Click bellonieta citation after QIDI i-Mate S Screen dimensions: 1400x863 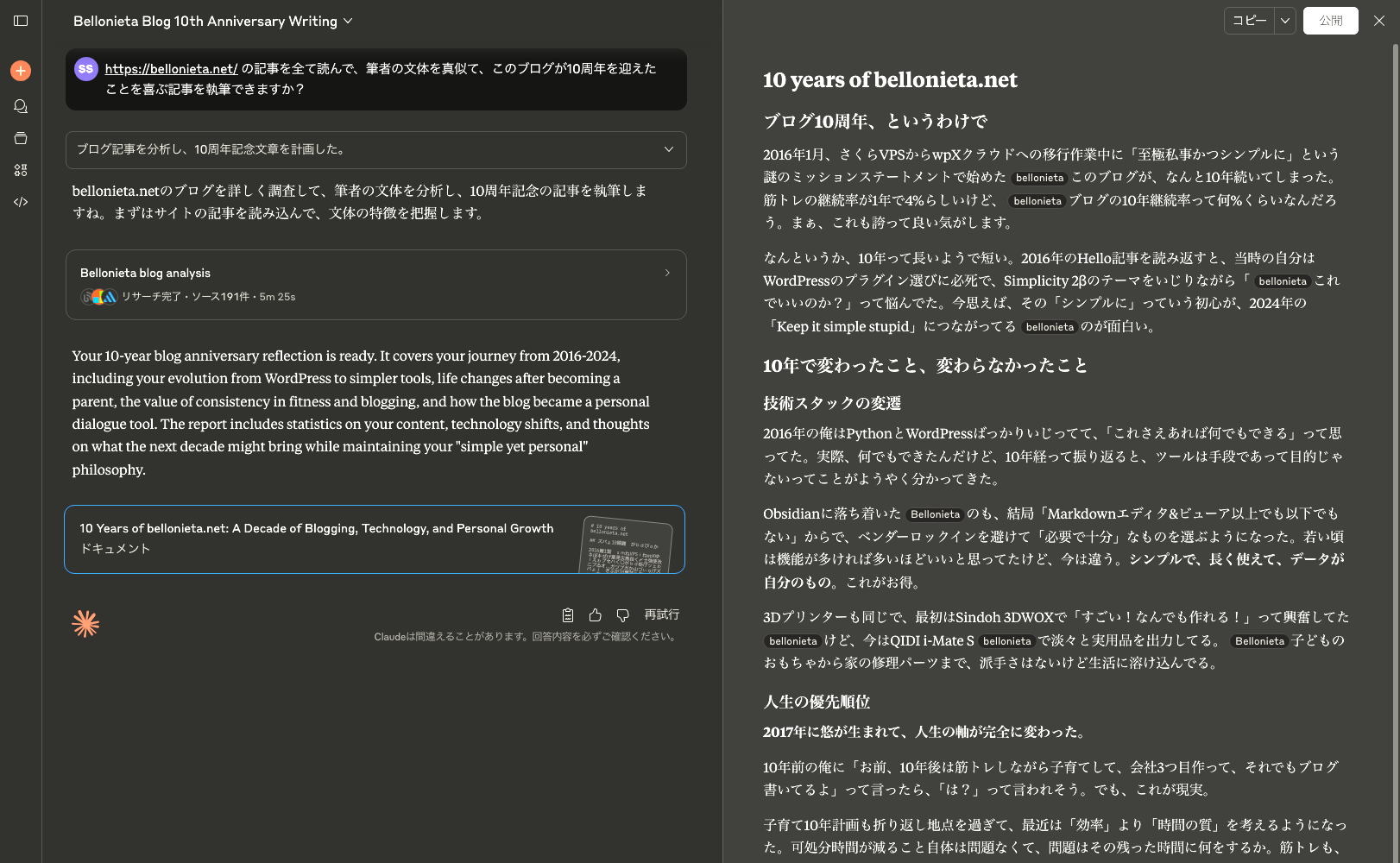click(1006, 641)
